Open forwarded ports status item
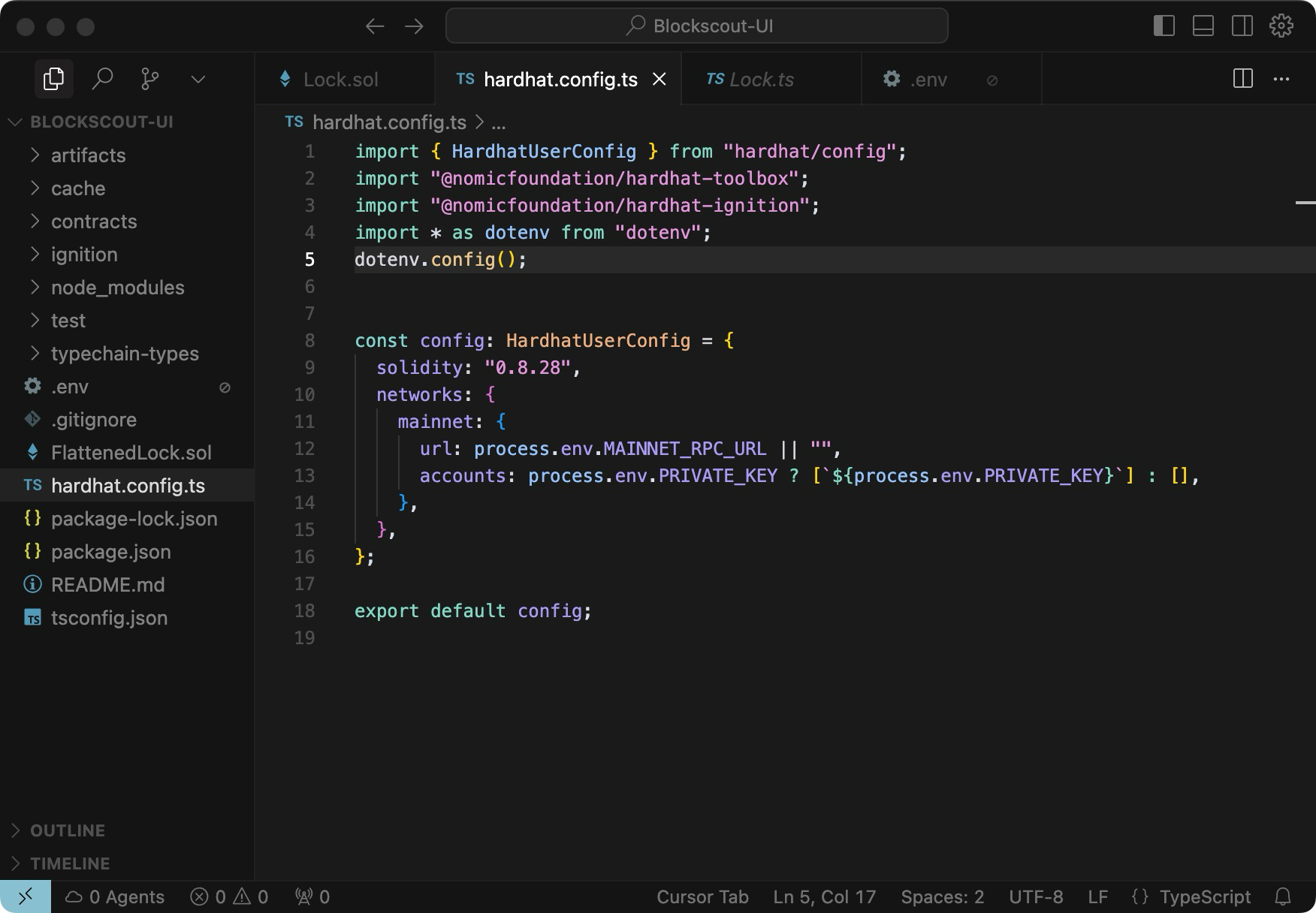Image resolution: width=1316 pixels, height=913 pixels. [x=312, y=896]
